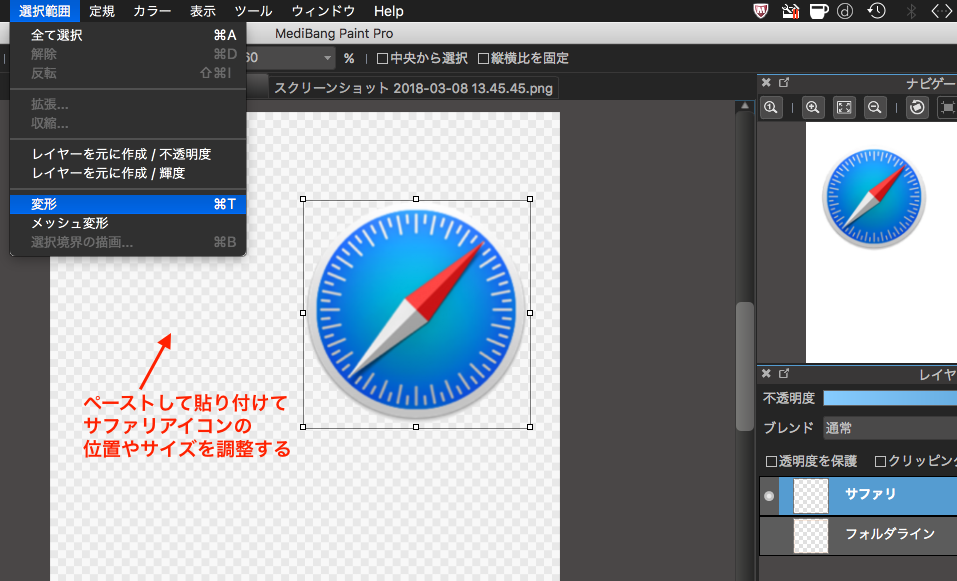957x581 pixels.
Task: Click the coffee cup menu bar icon
Action: (818, 11)
